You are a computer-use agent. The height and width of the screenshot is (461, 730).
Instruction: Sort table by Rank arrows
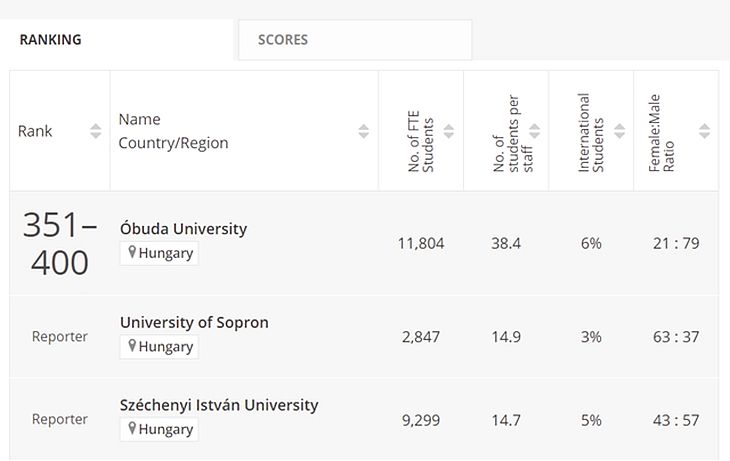click(96, 131)
